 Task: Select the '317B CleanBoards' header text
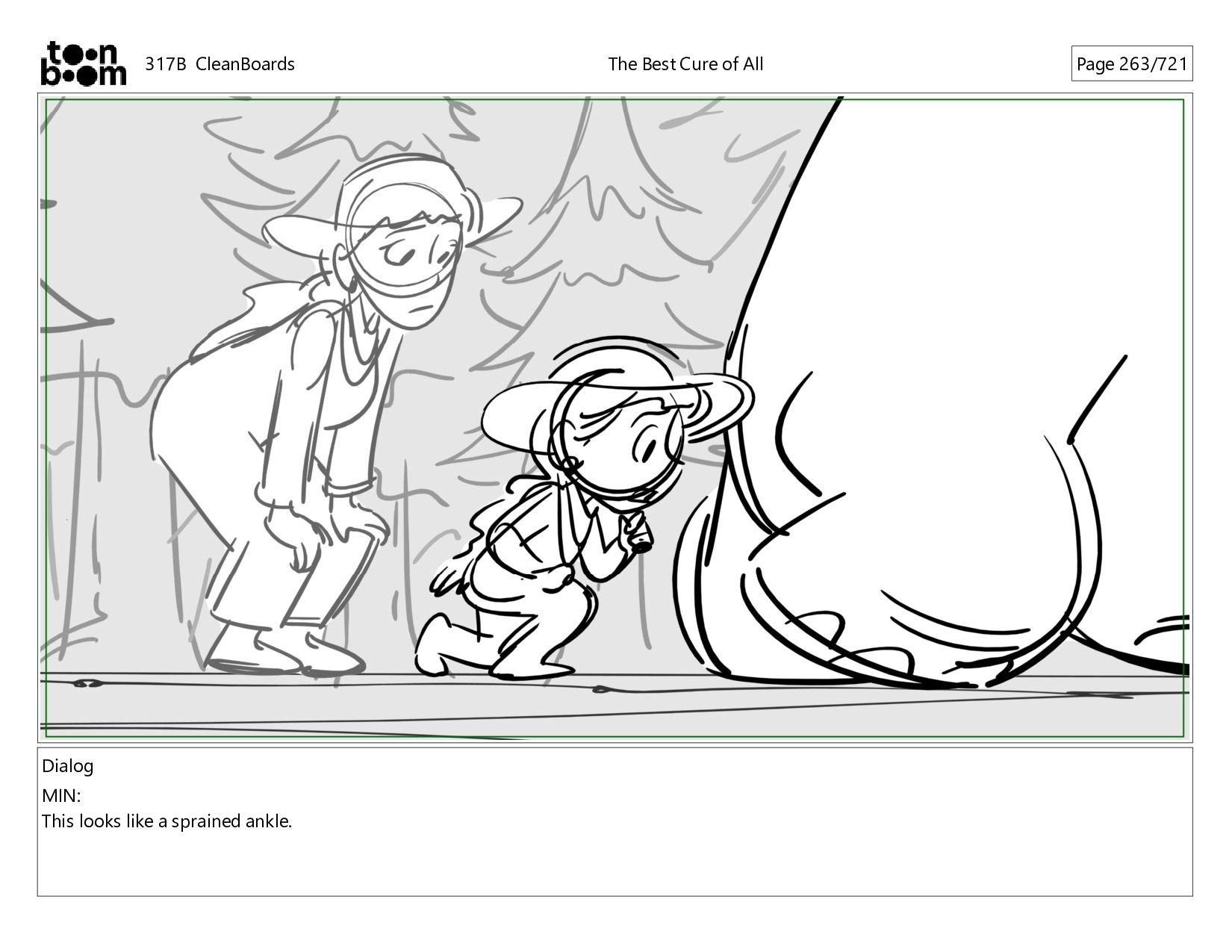pyautogui.click(x=220, y=64)
